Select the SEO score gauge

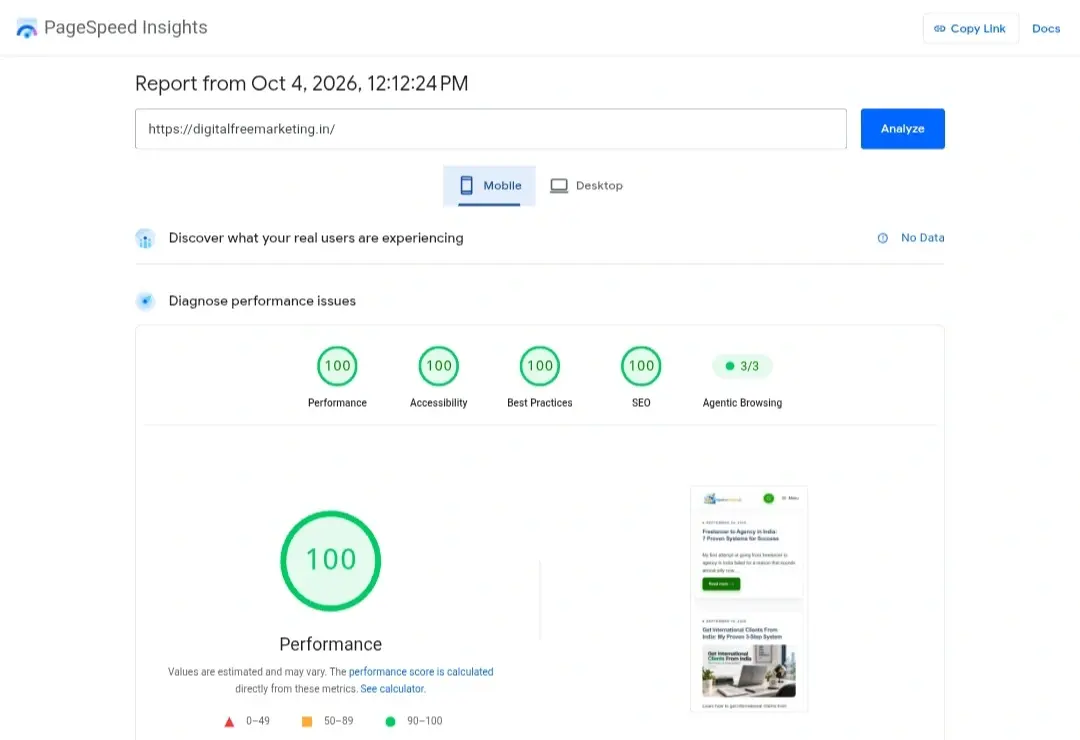point(641,366)
